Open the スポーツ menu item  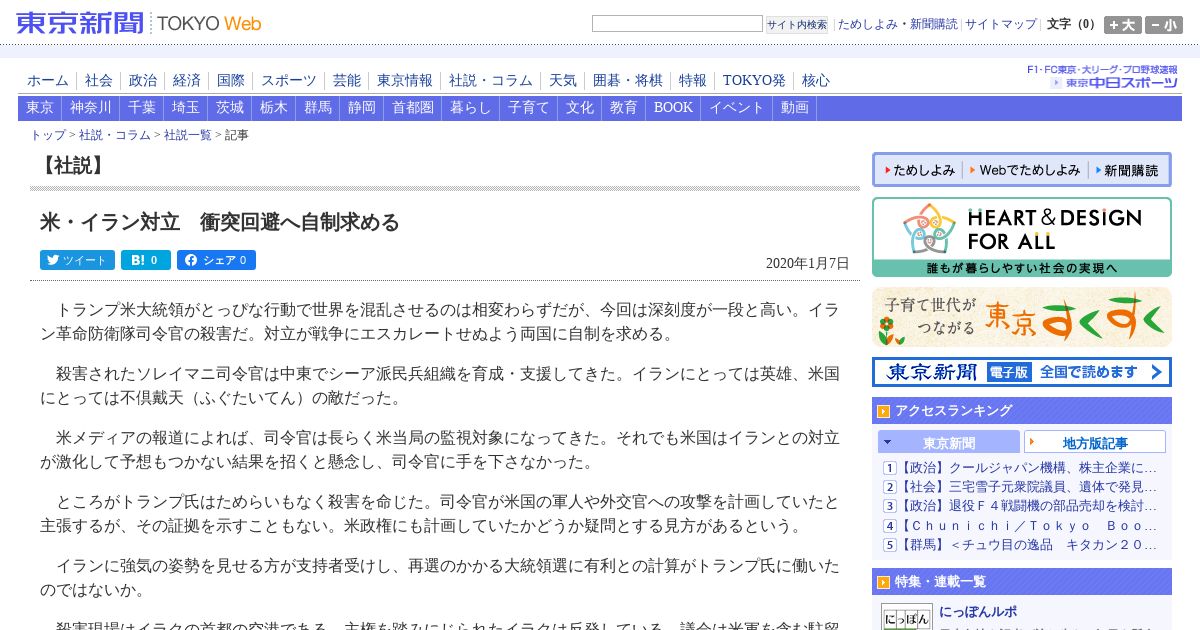289,81
